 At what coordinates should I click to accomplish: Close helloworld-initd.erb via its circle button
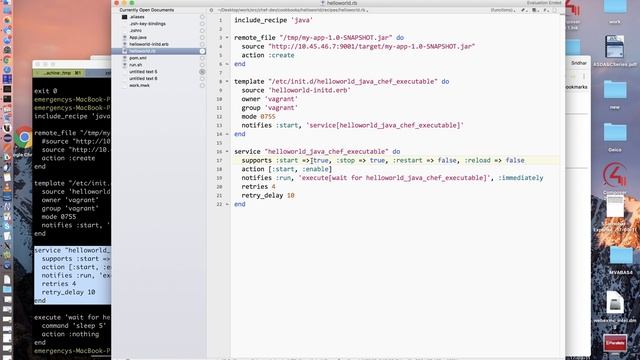point(202,44)
